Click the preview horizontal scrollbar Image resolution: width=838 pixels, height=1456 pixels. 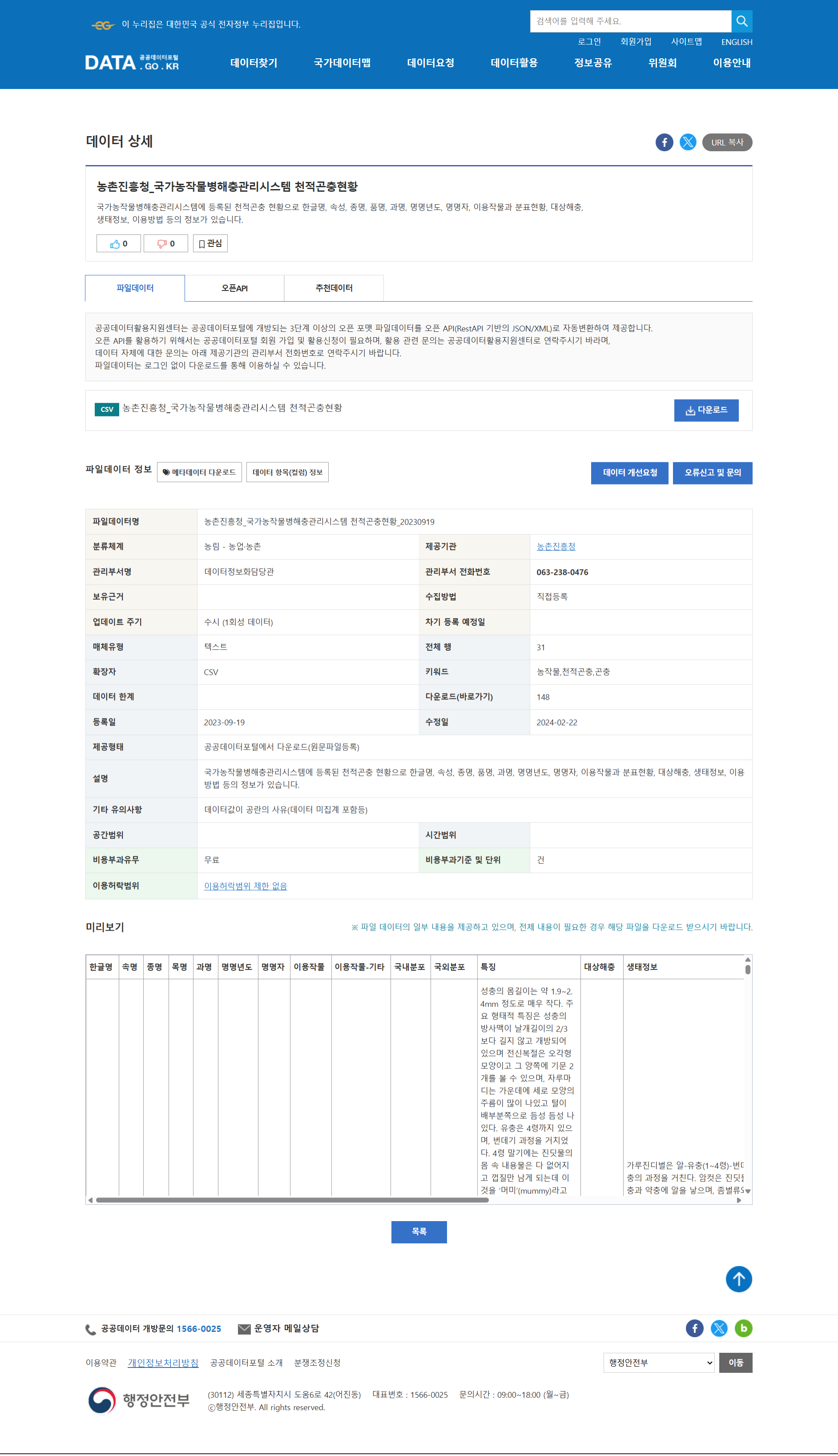pyautogui.click(x=292, y=1199)
